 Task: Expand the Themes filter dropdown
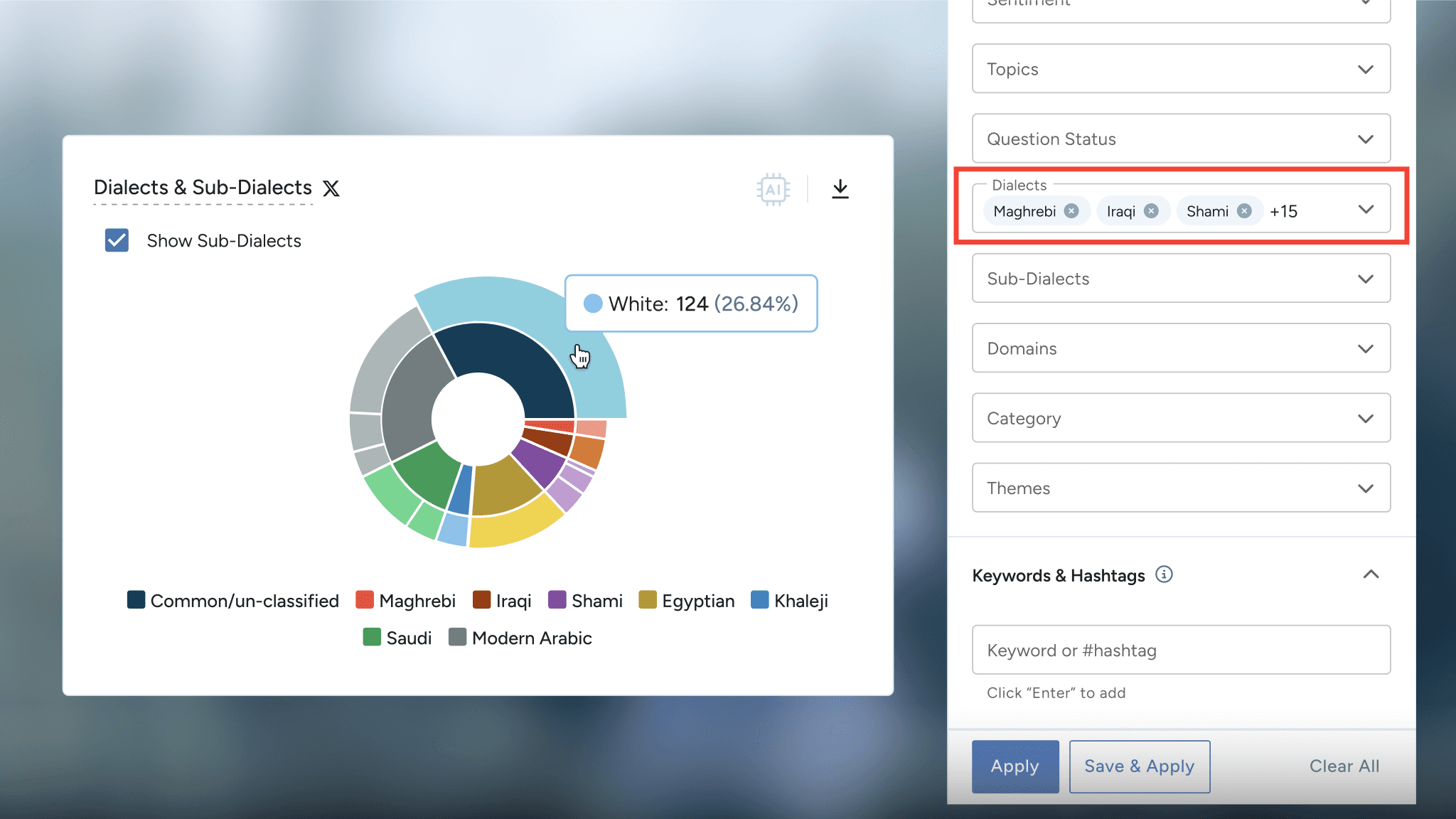[1181, 488]
